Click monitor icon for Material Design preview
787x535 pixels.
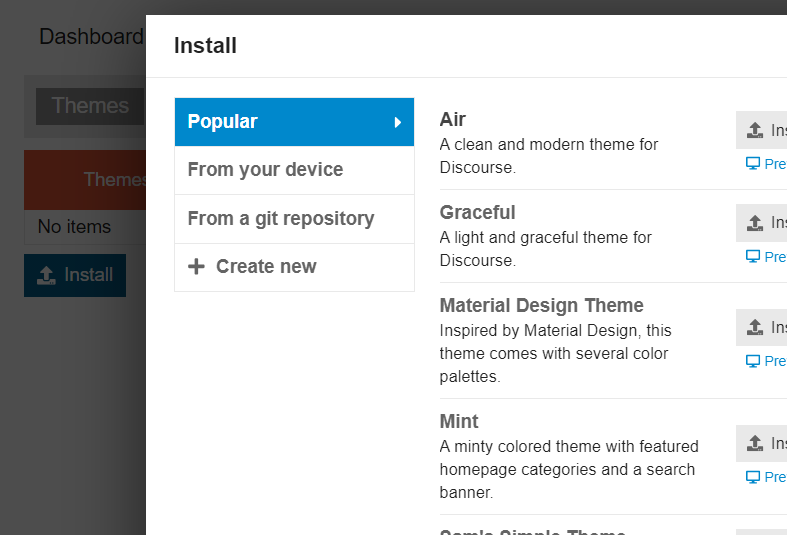click(x=753, y=361)
